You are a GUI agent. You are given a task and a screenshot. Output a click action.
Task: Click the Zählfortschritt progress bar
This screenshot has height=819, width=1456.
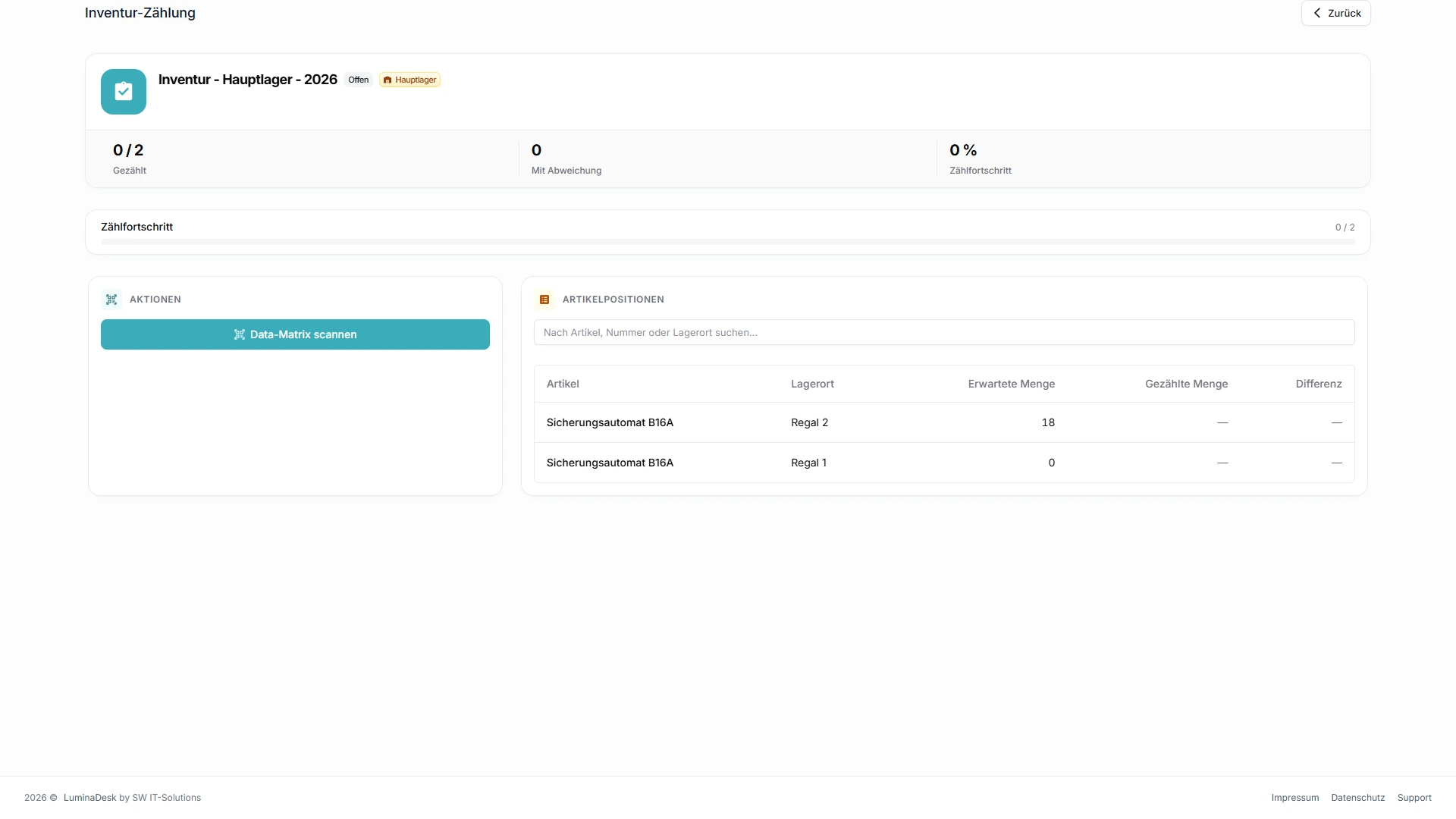click(728, 242)
